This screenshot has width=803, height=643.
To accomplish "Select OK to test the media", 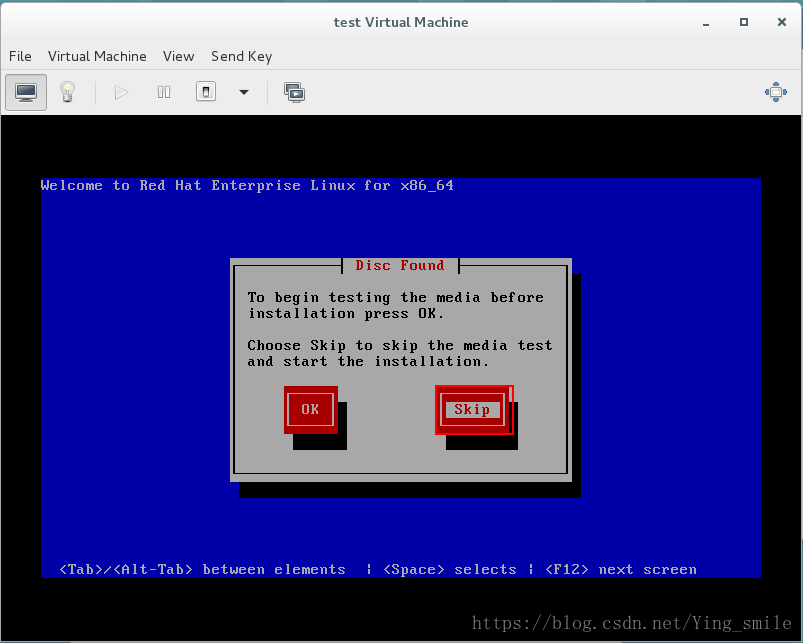I will coord(310,410).
